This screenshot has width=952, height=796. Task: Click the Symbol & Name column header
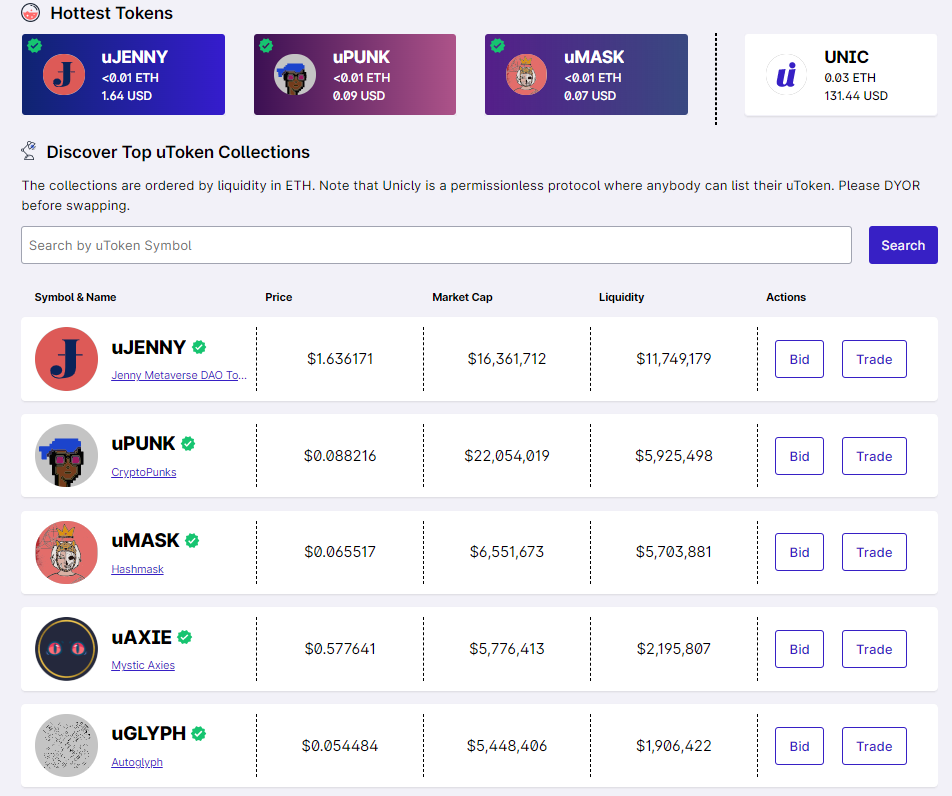coord(75,297)
